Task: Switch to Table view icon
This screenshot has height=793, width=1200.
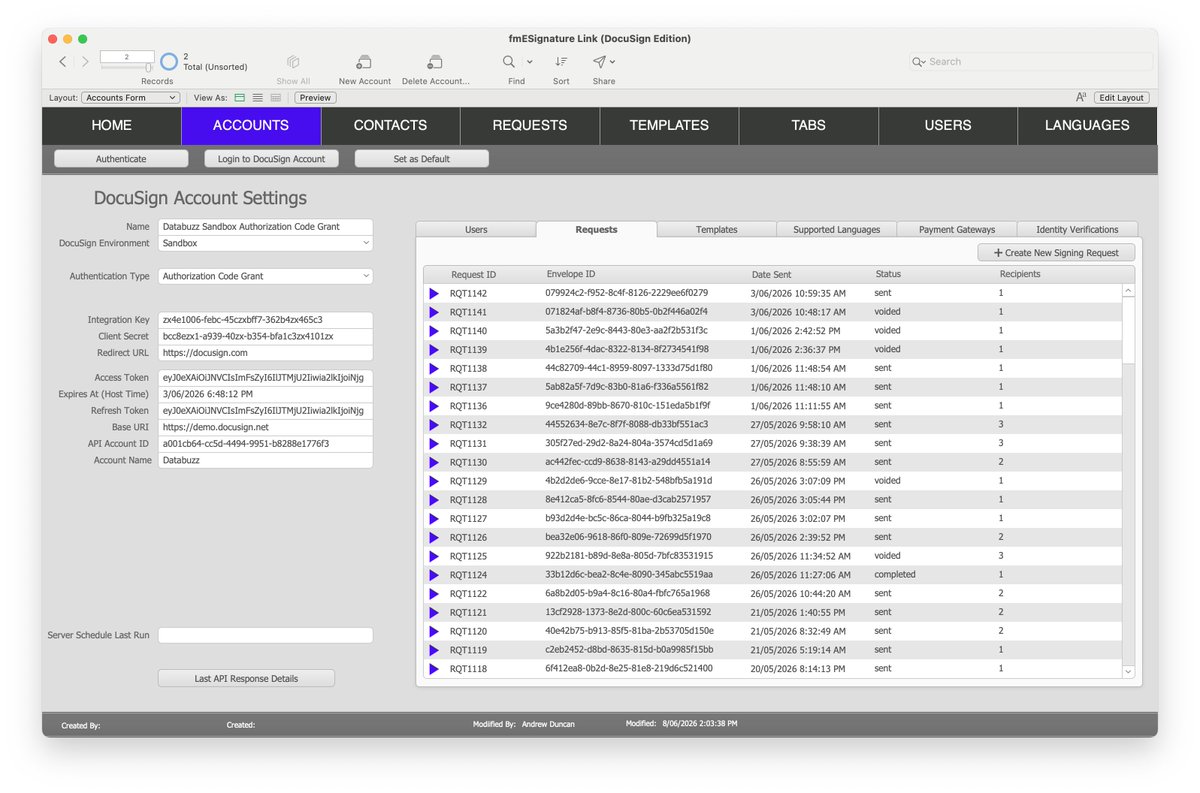Action: (x=275, y=98)
